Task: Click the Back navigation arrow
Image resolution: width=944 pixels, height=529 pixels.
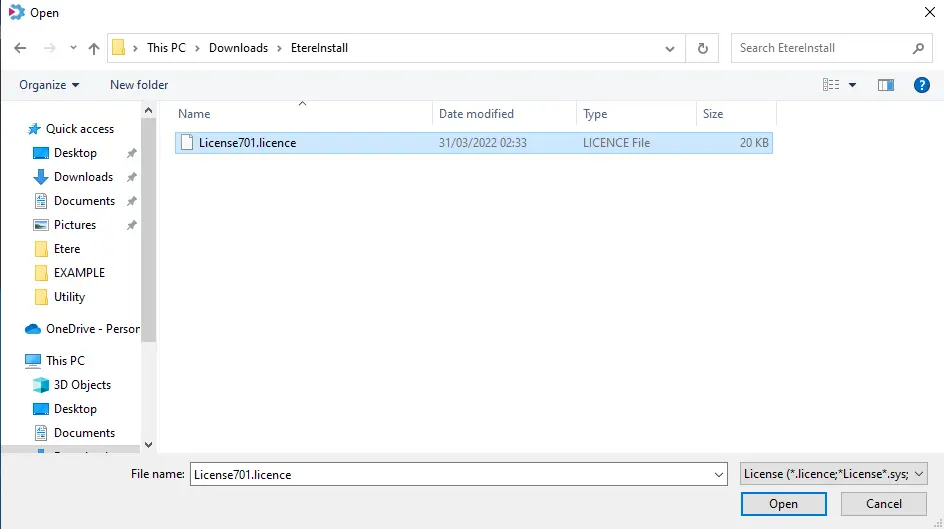Action: pos(20,48)
